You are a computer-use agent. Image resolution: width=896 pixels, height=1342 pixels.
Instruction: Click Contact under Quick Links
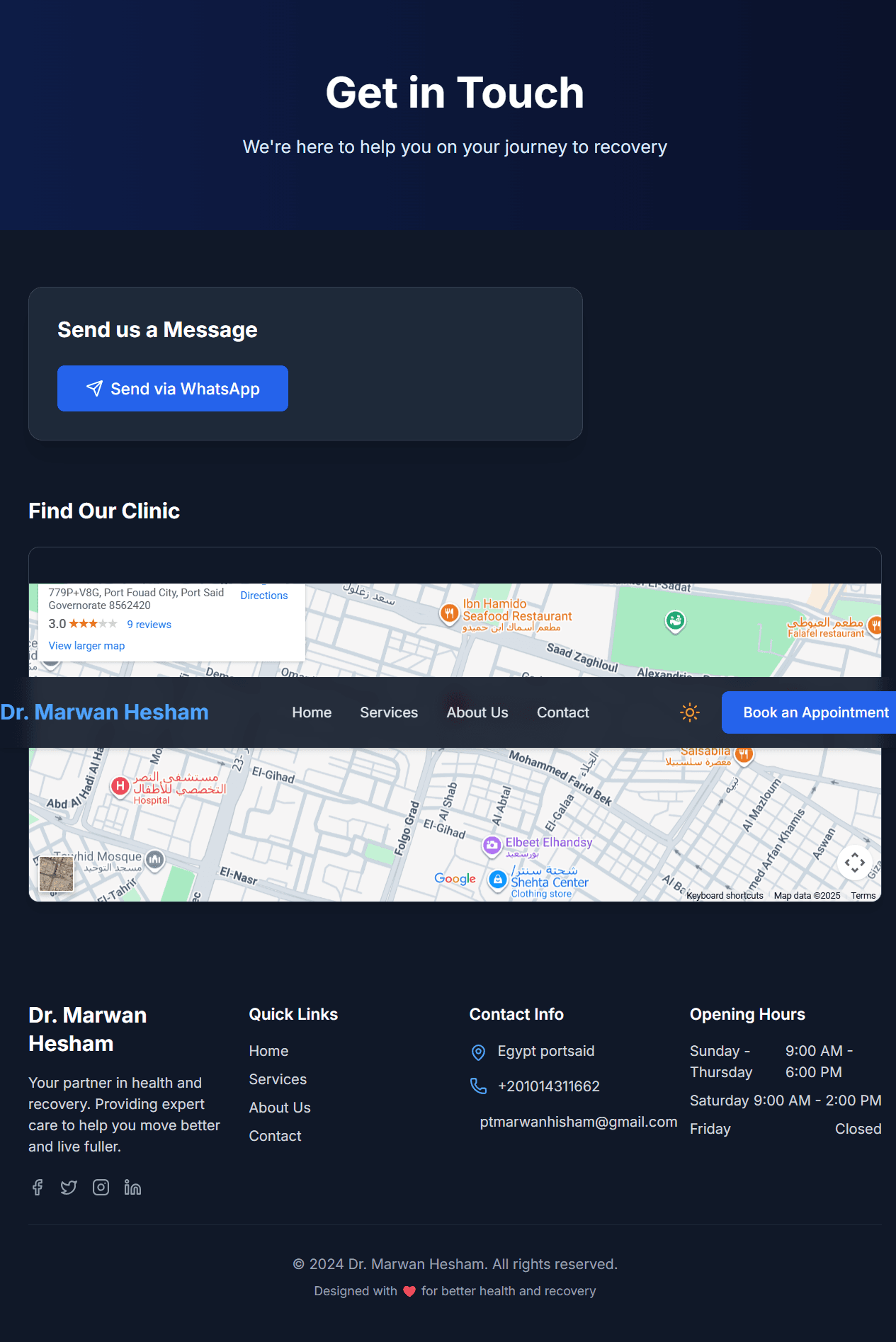[x=275, y=1136]
